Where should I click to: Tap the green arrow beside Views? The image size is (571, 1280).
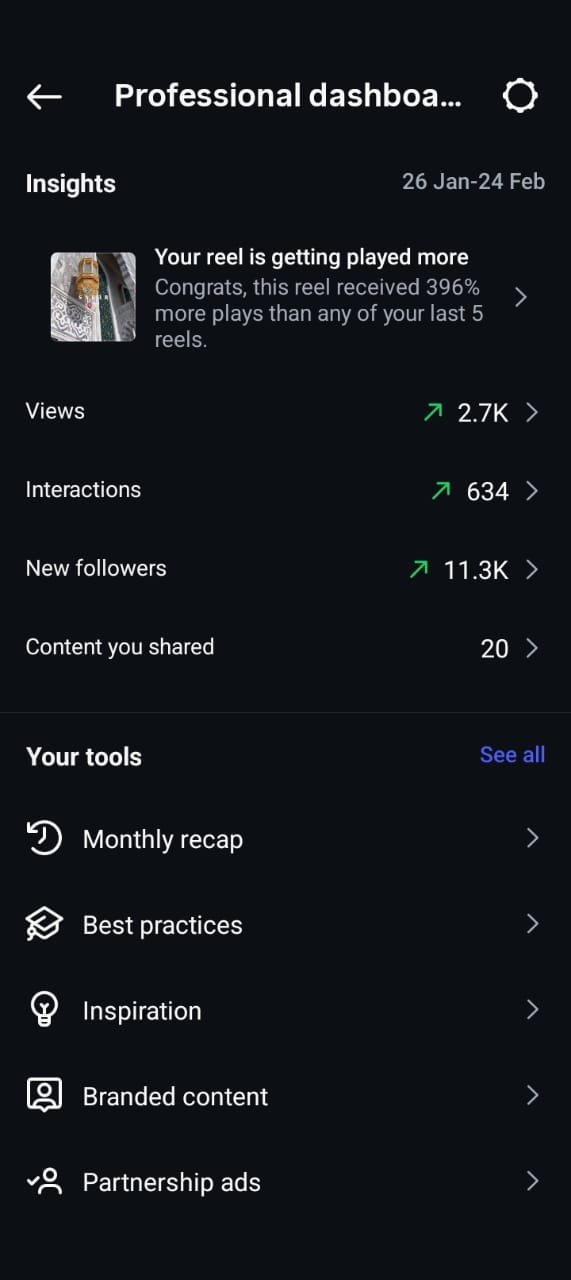pos(433,412)
